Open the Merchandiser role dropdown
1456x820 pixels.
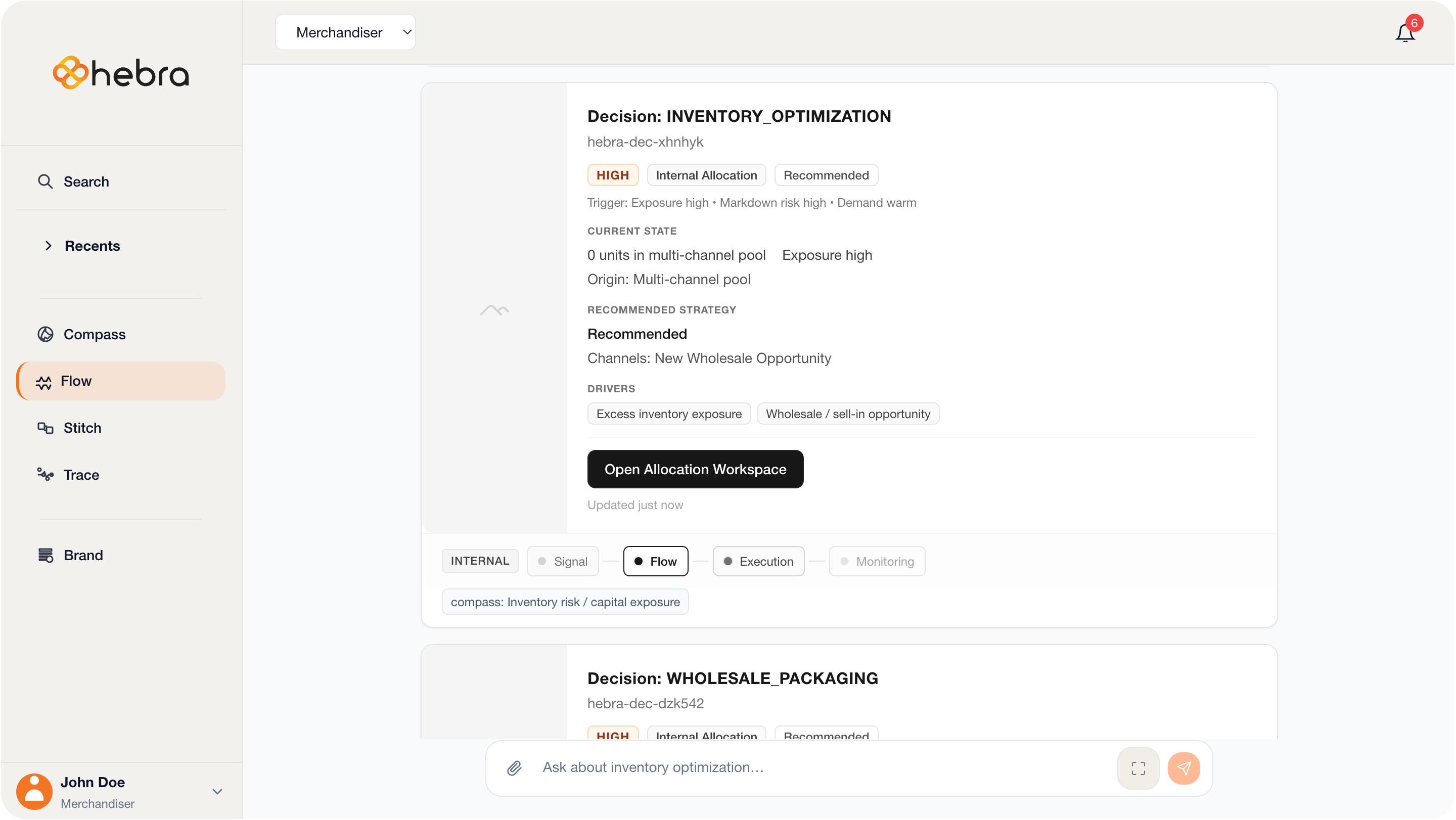click(x=345, y=32)
